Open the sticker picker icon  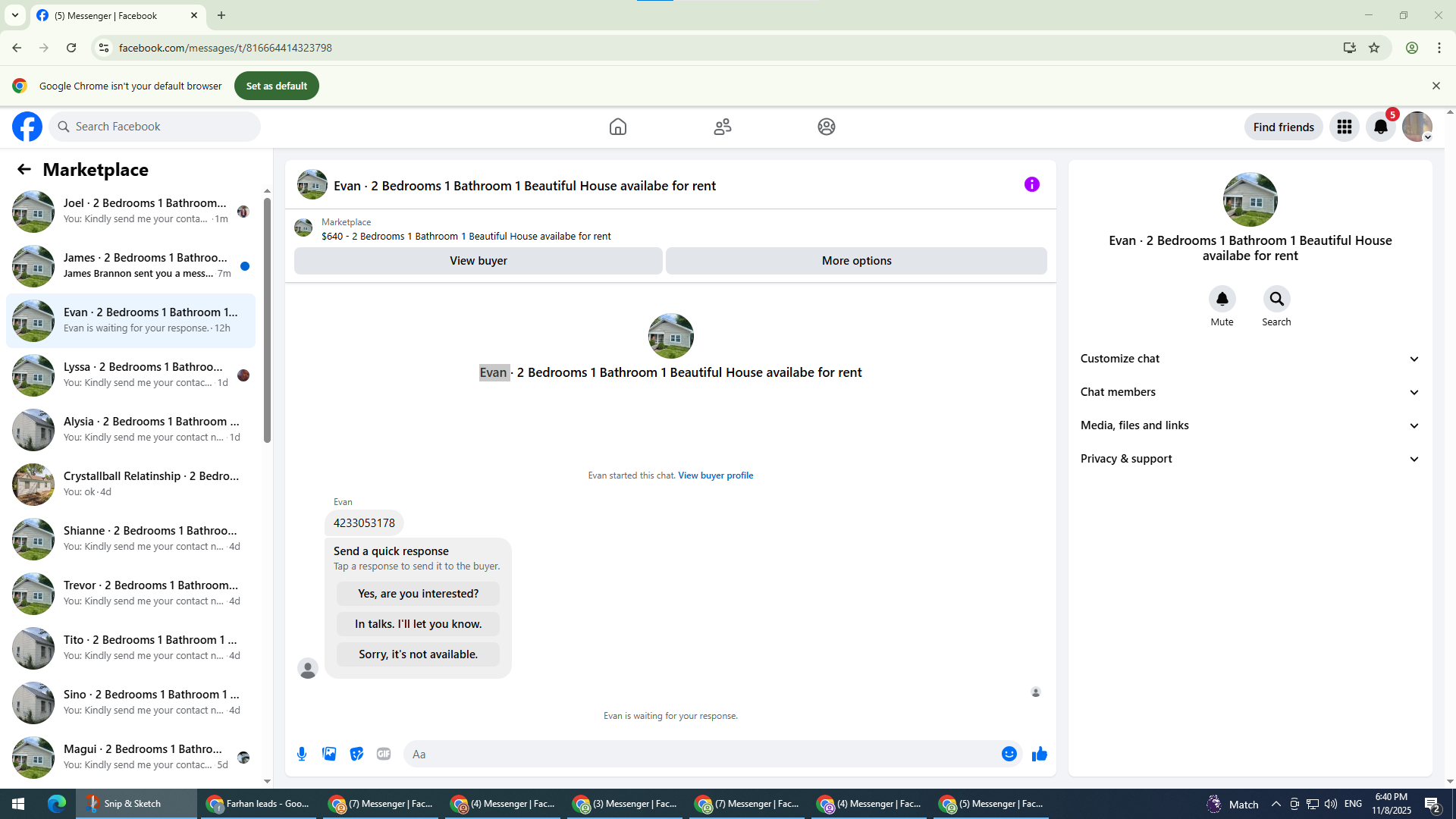[356, 754]
